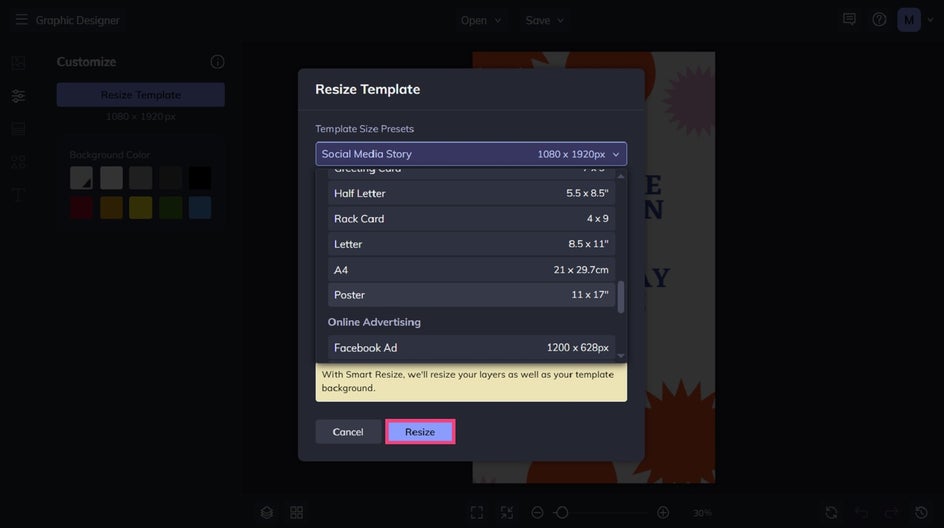This screenshot has height=528, width=944.
Task: Select the image manager sidebar icon
Action: 18,63
